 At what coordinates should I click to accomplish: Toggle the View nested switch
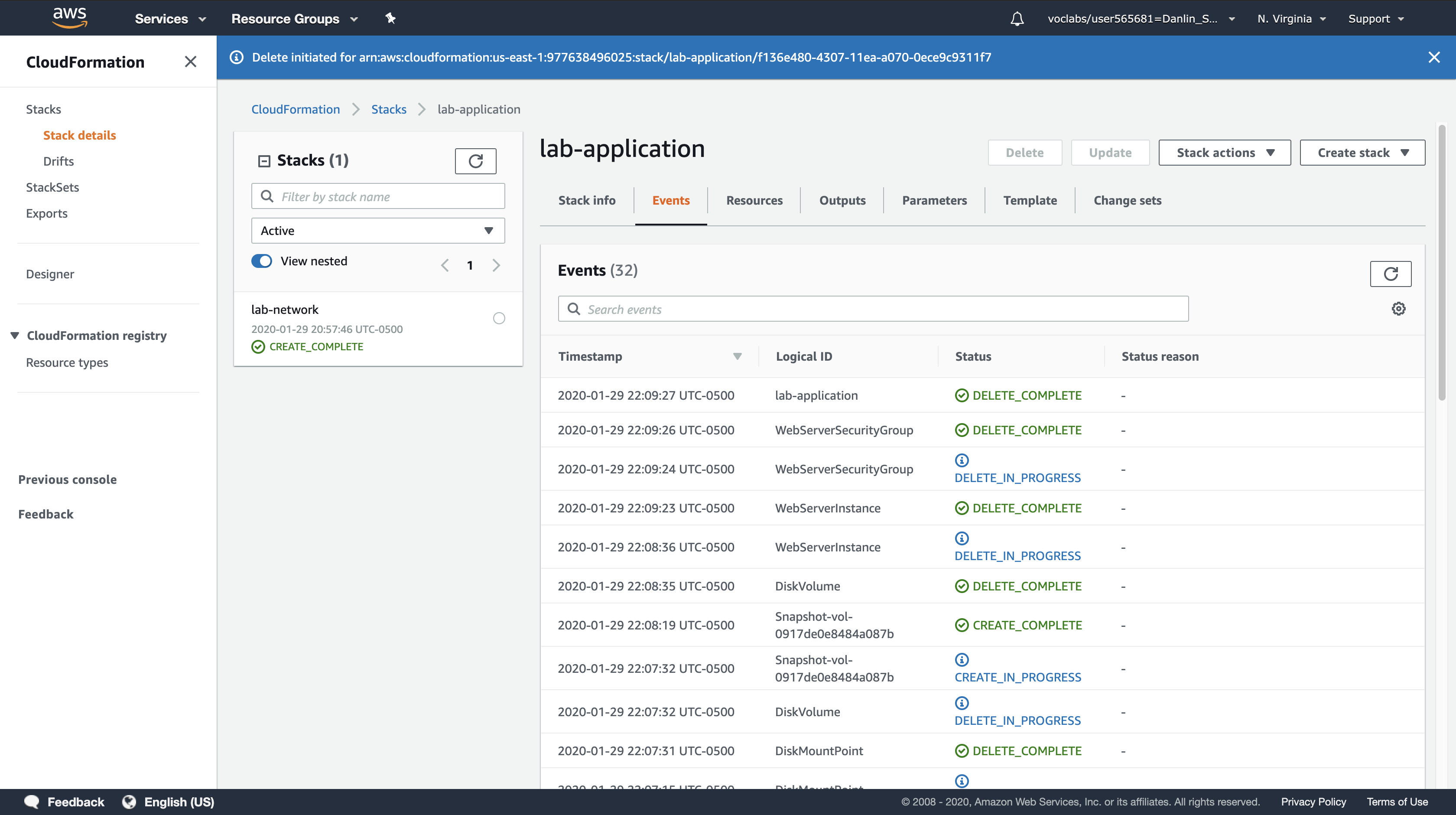pyautogui.click(x=262, y=261)
